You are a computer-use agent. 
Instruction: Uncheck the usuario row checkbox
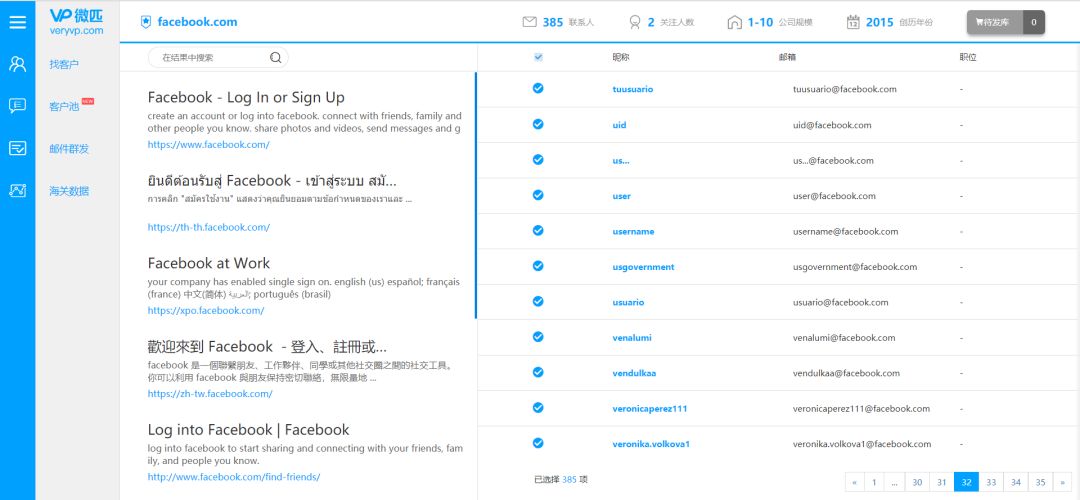[538, 301]
